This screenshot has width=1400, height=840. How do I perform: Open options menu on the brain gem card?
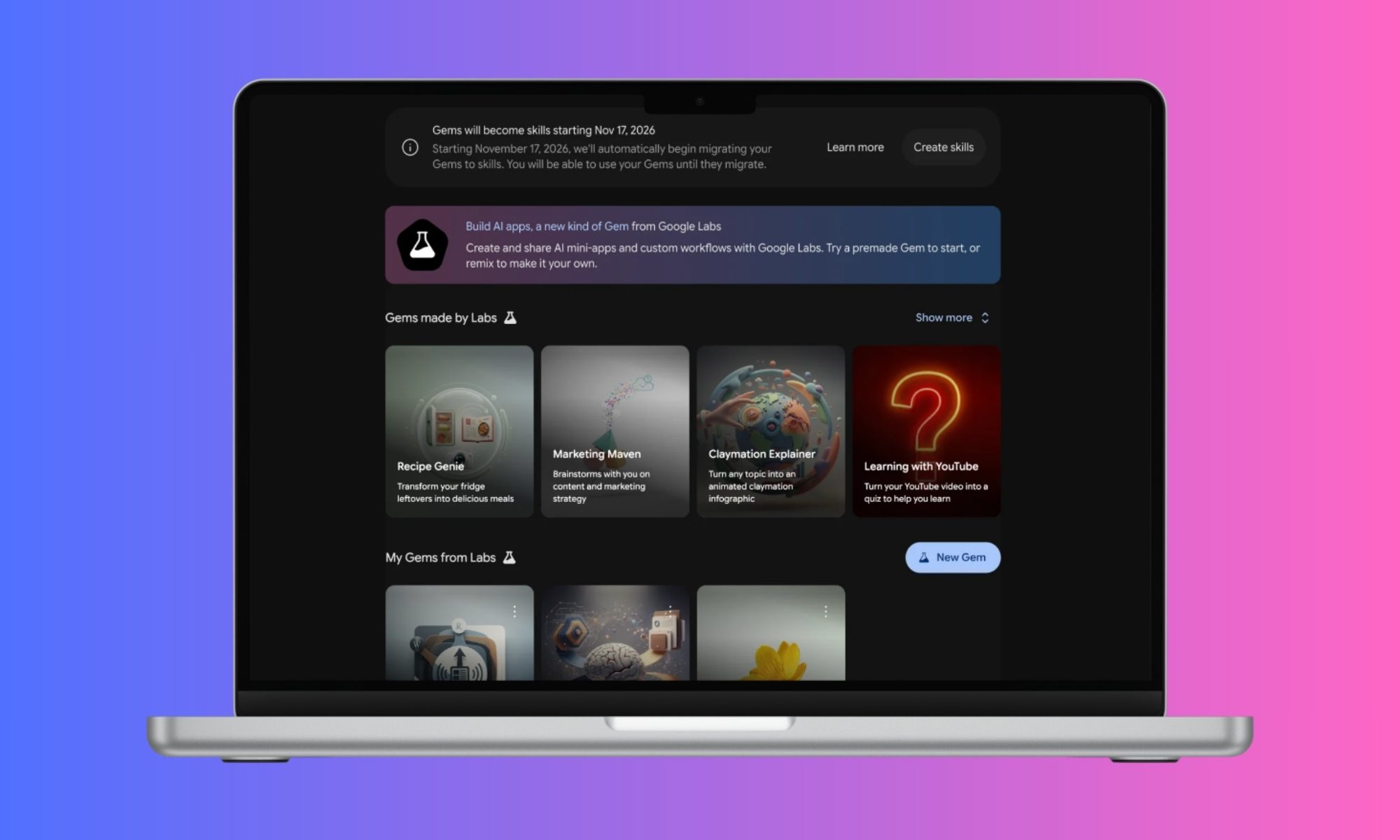coord(670,611)
